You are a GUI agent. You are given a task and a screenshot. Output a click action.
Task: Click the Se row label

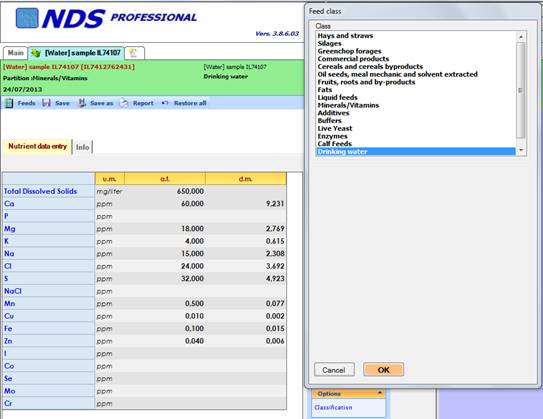coord(8,378)
